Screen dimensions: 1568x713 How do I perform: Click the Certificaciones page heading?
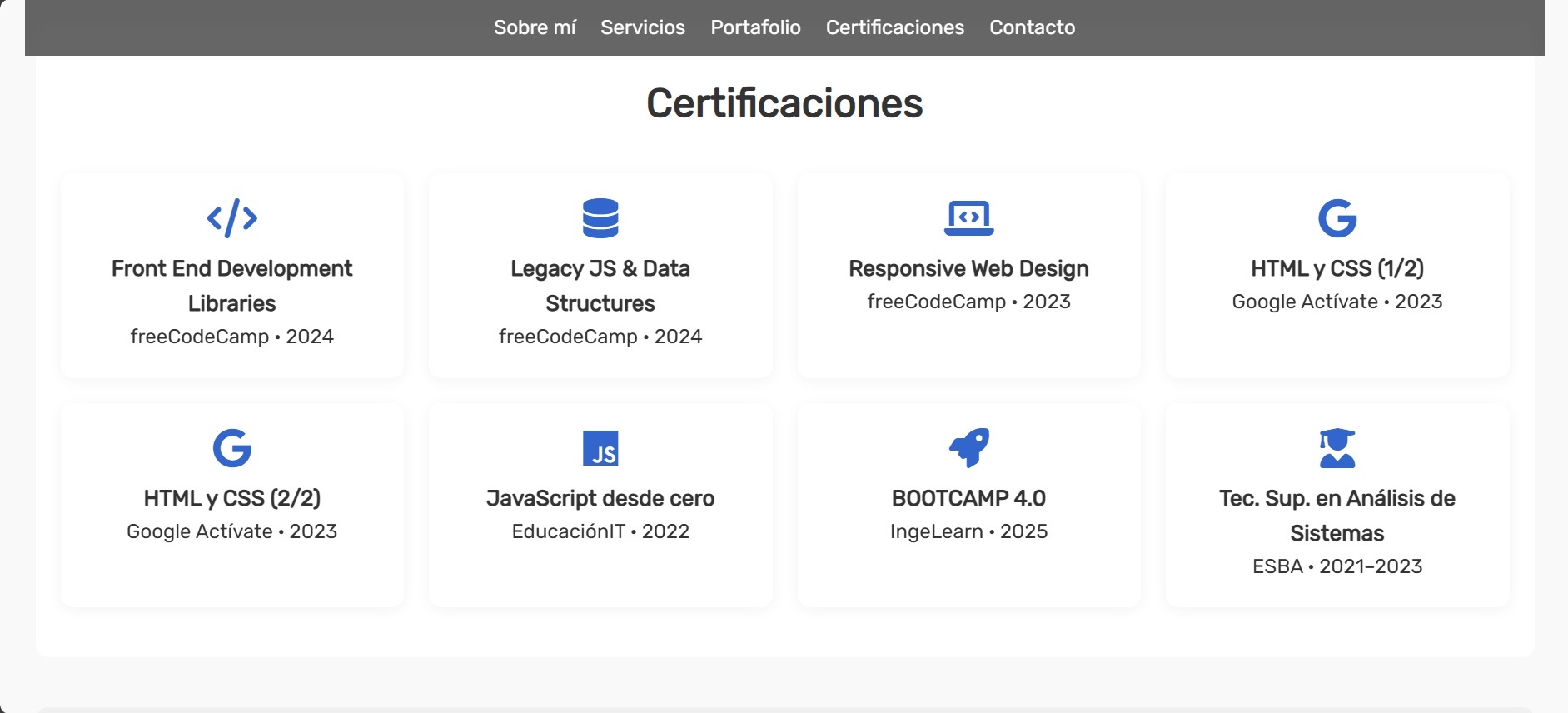(784, 103)
